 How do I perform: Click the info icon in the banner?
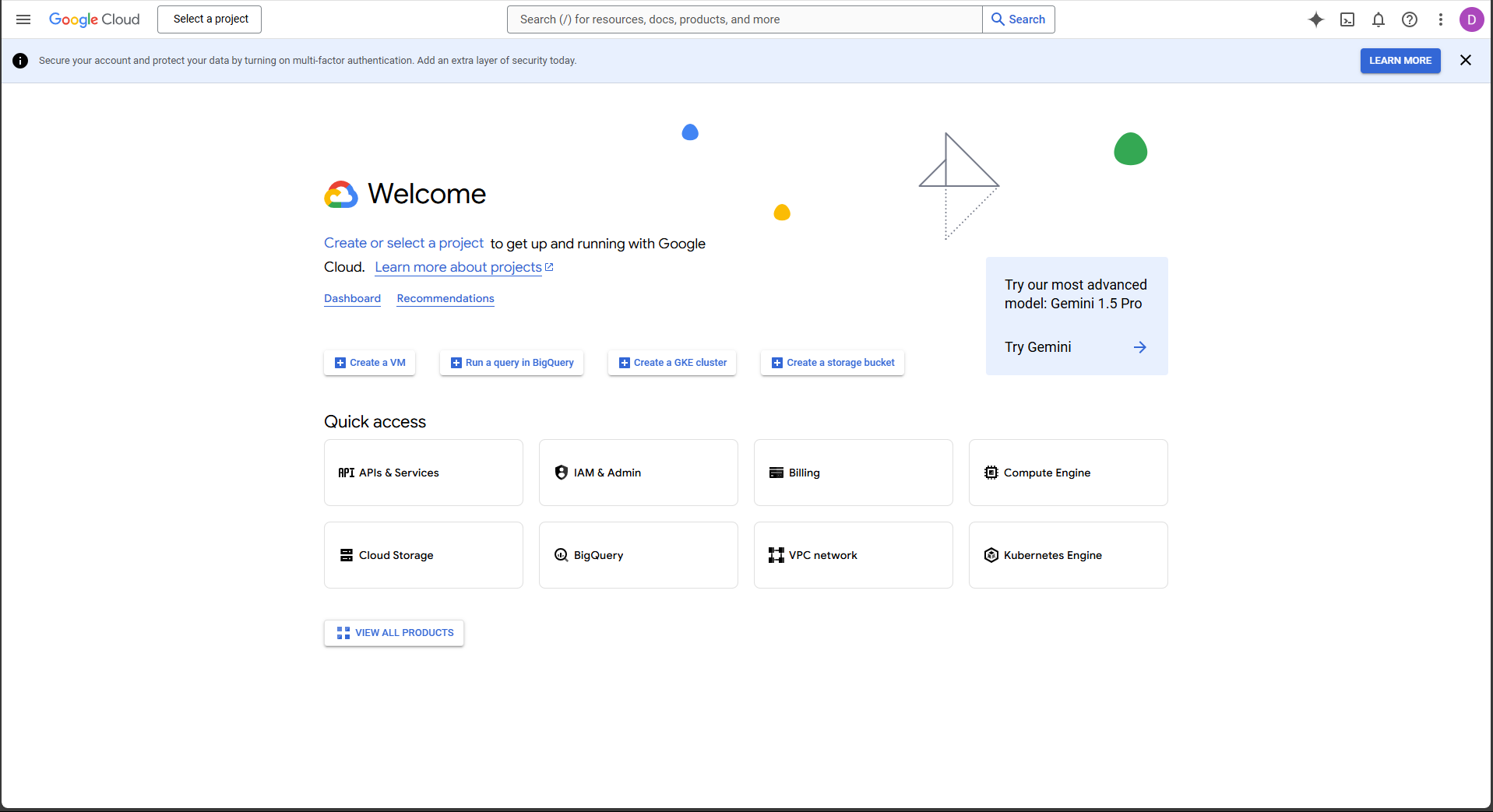point(21,61)
